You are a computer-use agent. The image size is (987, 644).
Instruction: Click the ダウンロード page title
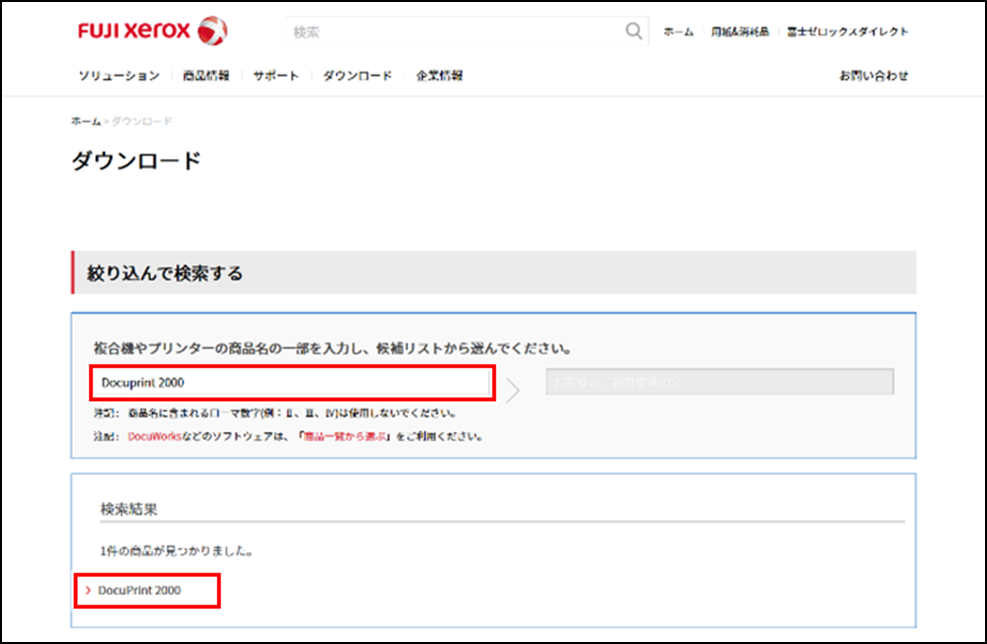(x=136, y=161)
